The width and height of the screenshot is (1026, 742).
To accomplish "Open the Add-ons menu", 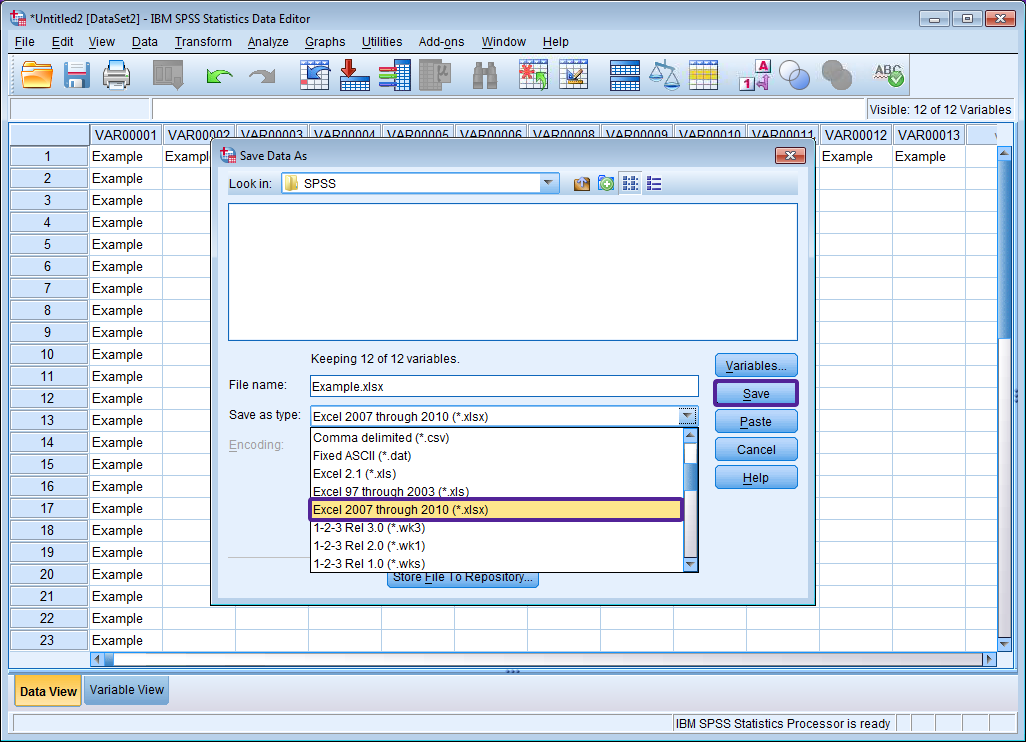I will pyautogui.click(x=442, y=42).
